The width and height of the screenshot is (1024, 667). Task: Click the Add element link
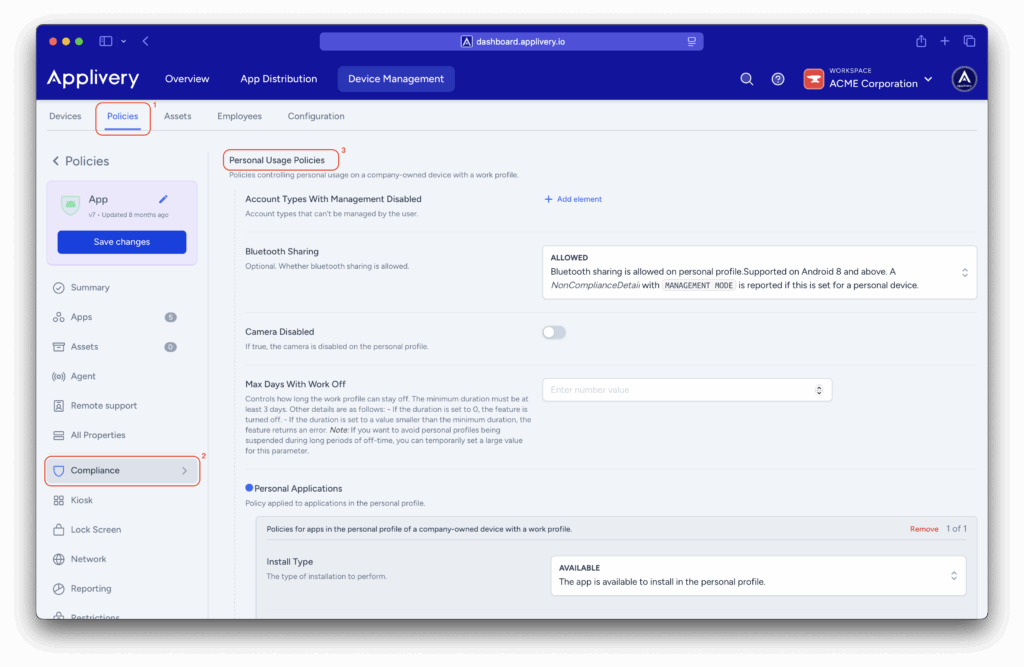[573, 199]
